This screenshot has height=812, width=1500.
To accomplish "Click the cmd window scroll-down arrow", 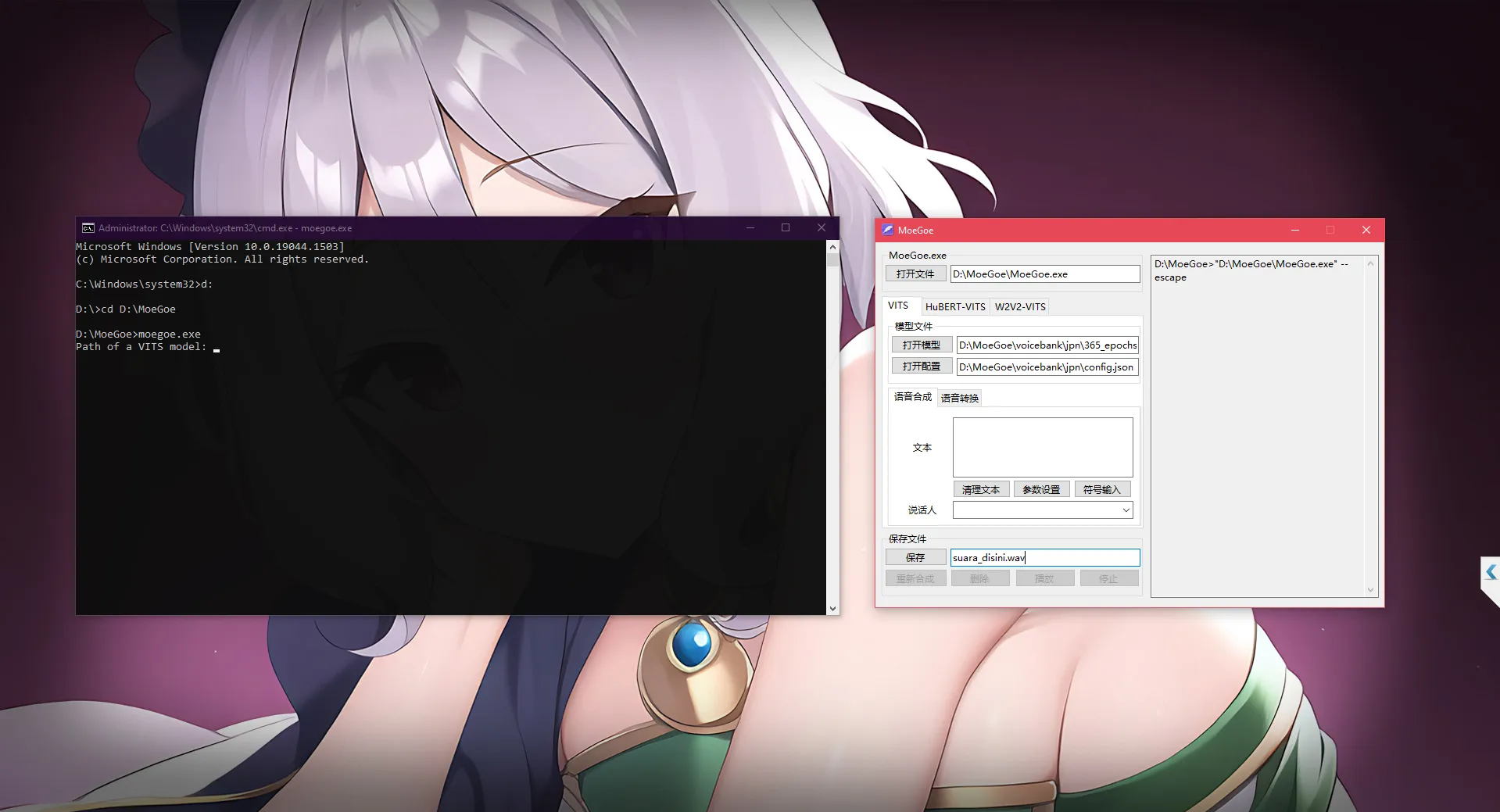I will [832, 608].
